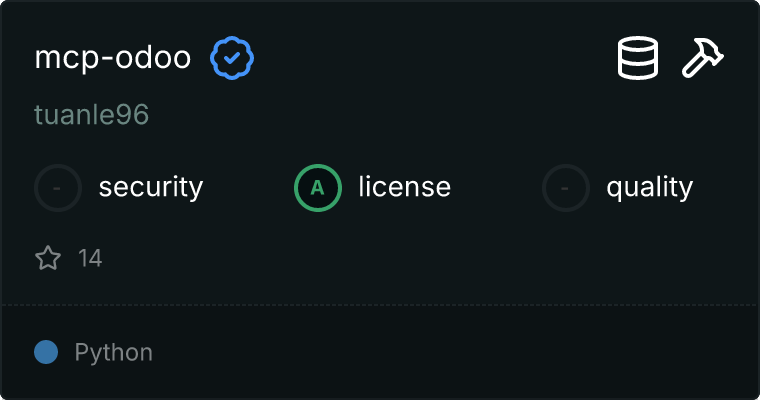The width and height of the screenshot is (760, 400).
Task: Open the mcp-odoo server title
Action: (112, 58)
